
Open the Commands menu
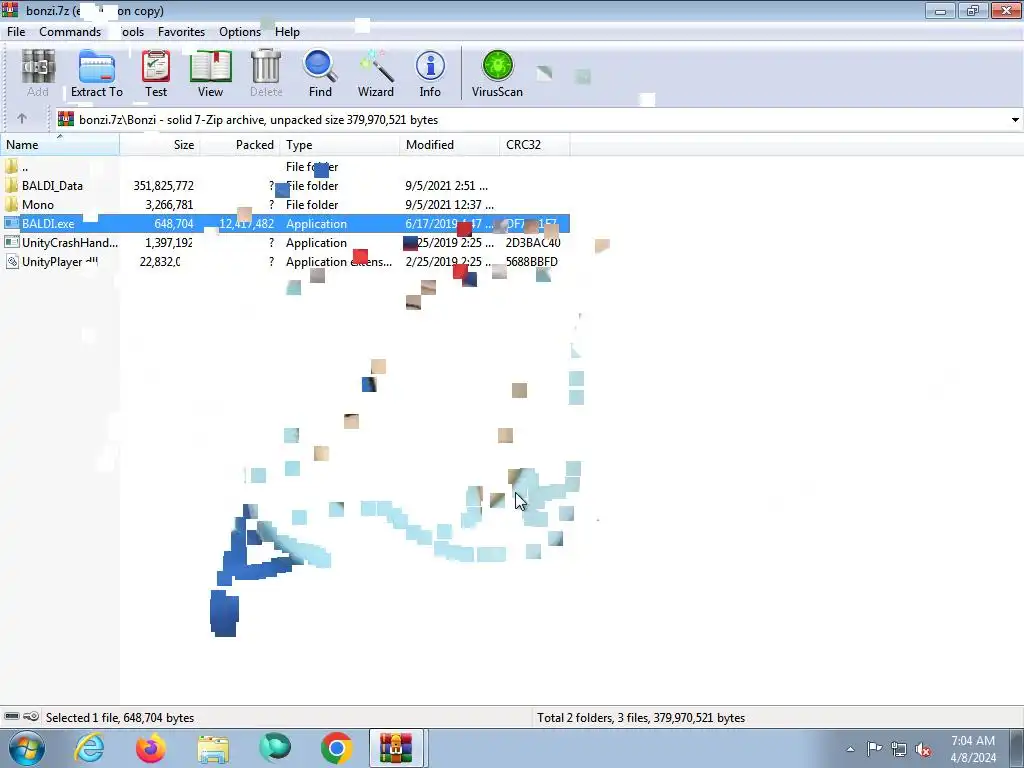(70, 31)
